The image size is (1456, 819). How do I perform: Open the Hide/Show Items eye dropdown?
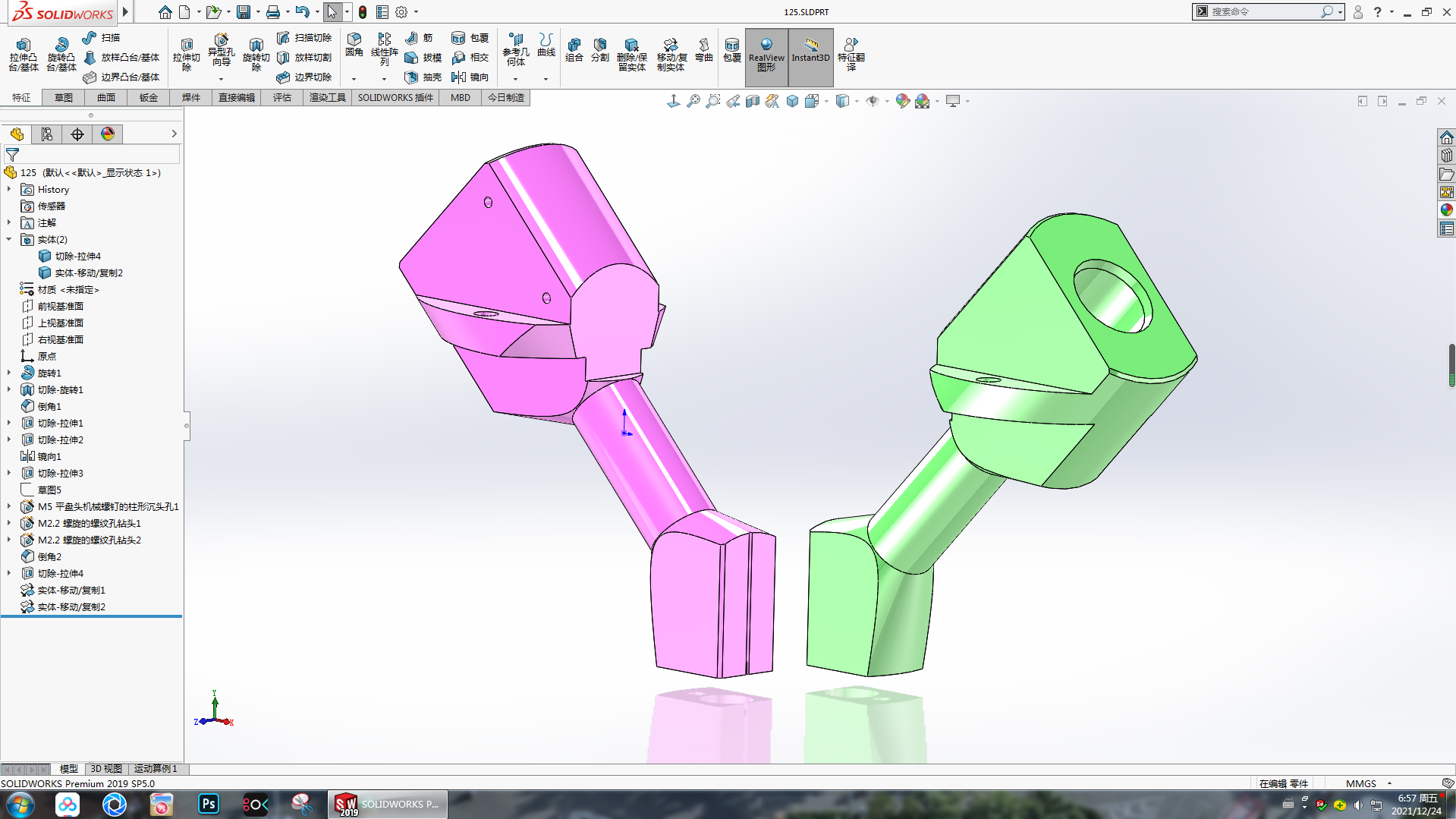tap(887, 101)
